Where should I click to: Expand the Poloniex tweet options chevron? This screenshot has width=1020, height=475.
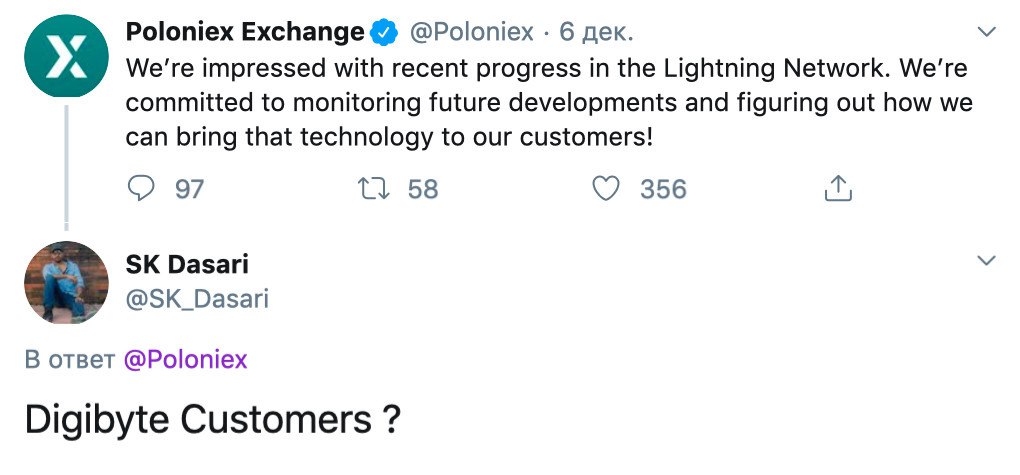click(986, 33)
